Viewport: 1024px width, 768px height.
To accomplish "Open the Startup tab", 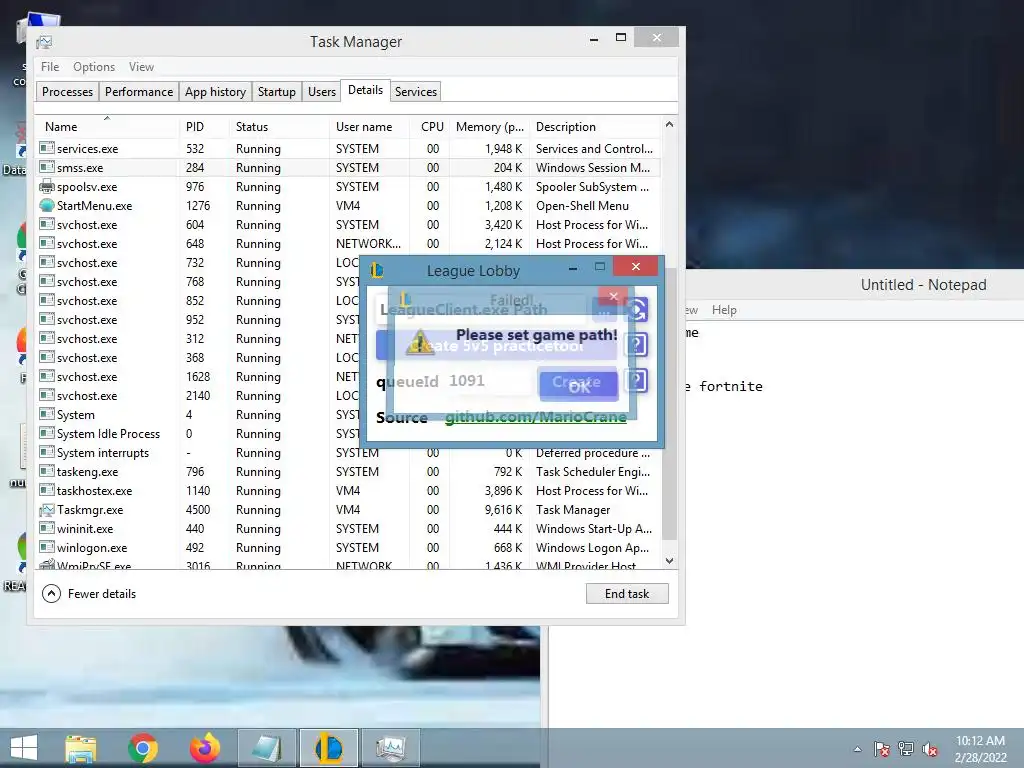I will (x=276, y=91).
